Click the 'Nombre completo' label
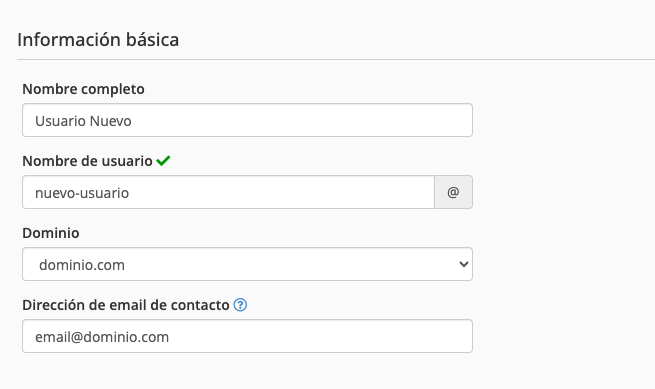 pyautogui.click(x=84, y=89)
